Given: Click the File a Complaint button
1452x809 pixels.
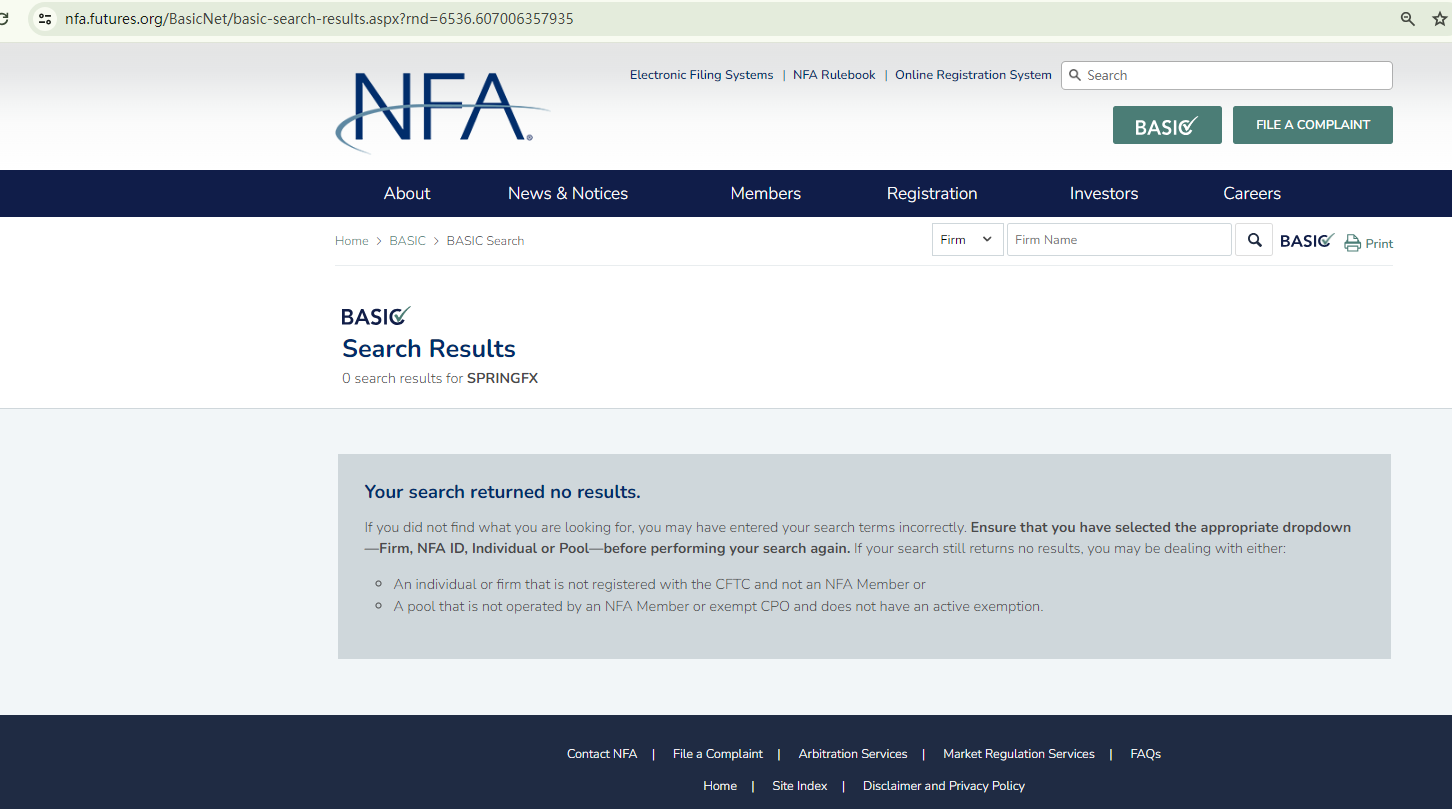Looking at the screenshot, I should tap(1312, 125).
